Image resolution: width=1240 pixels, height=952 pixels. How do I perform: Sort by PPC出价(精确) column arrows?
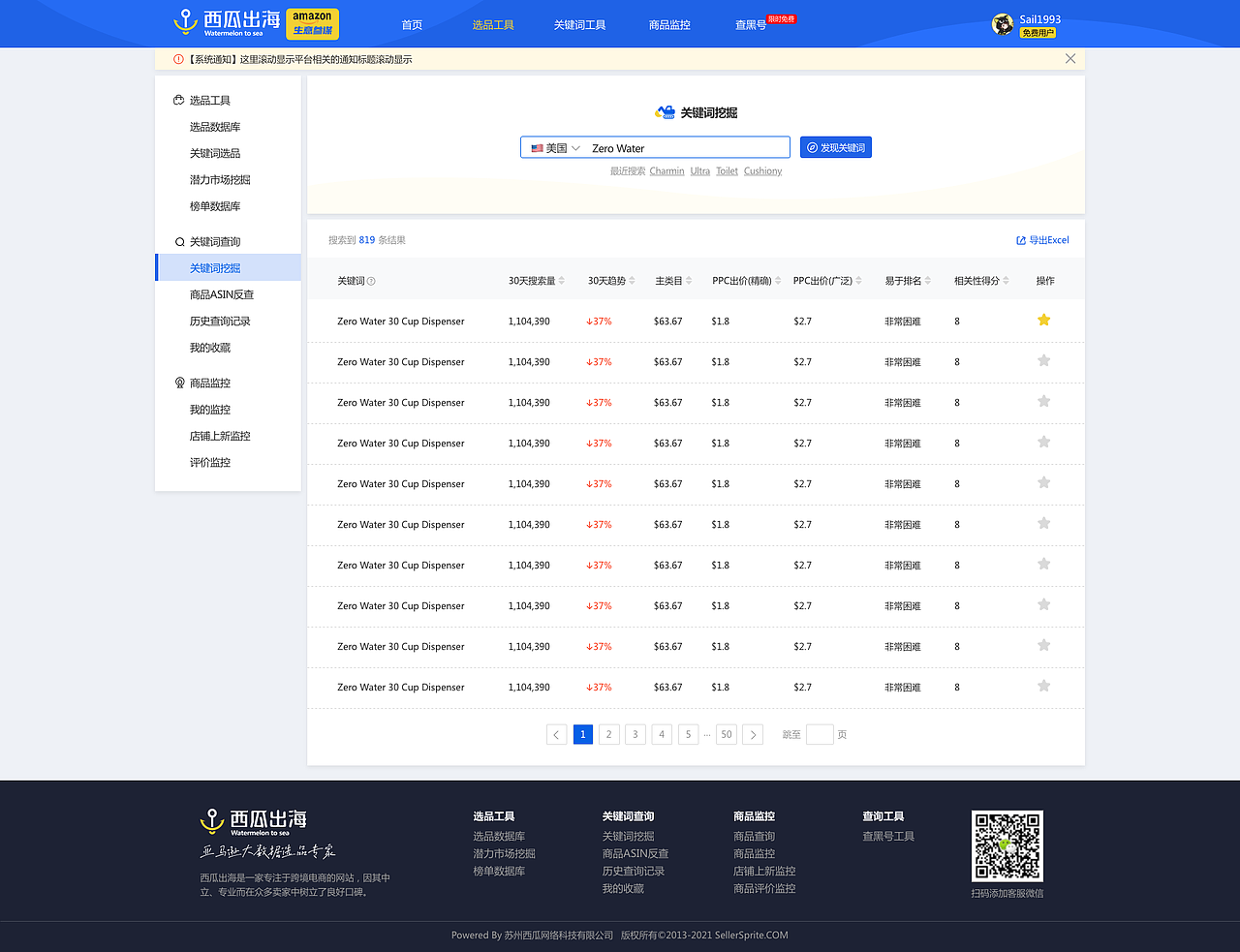(x=778, y=281)
